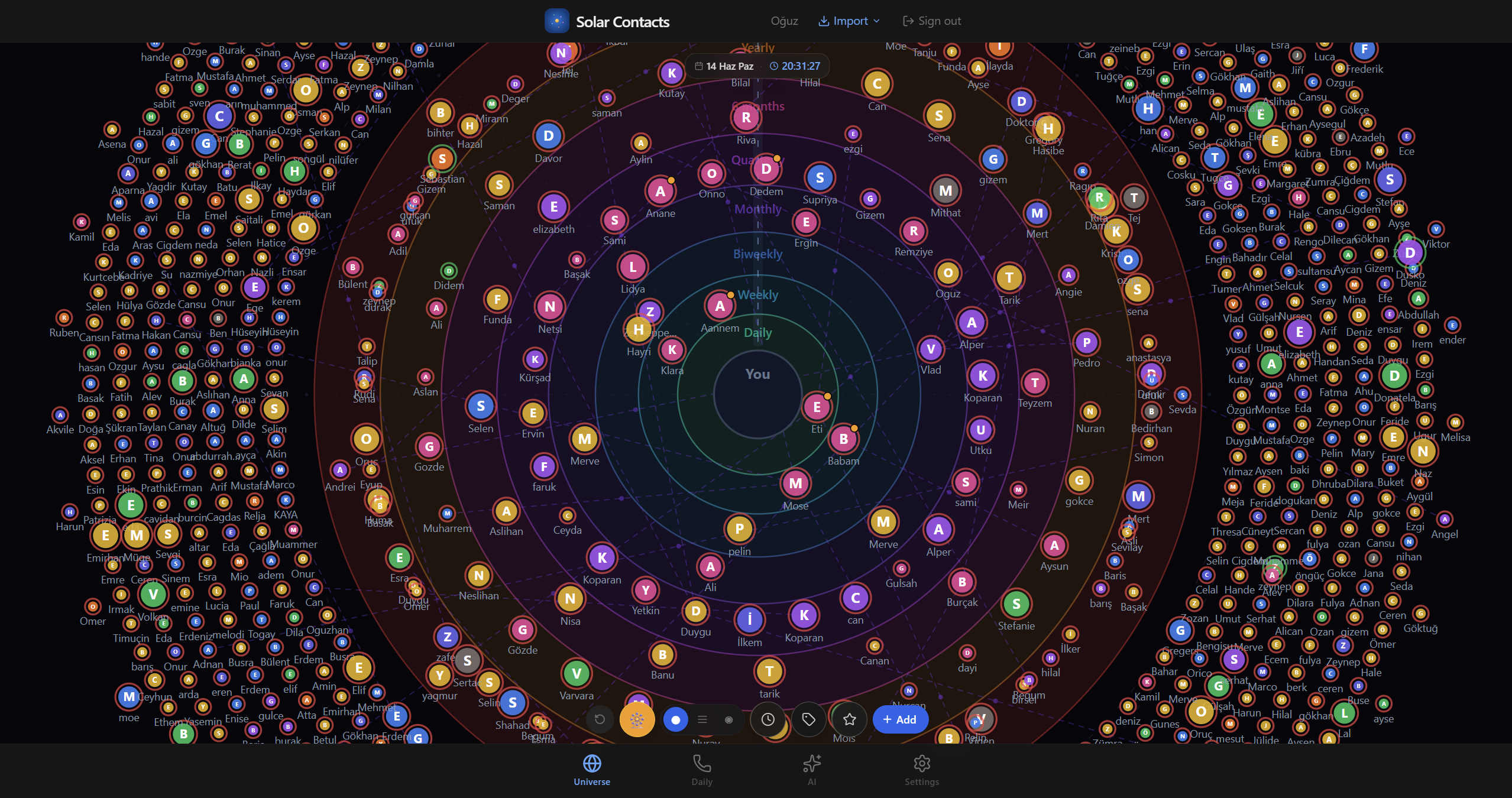
Task: Select the Dedem contact node
Action: (766, 169)
